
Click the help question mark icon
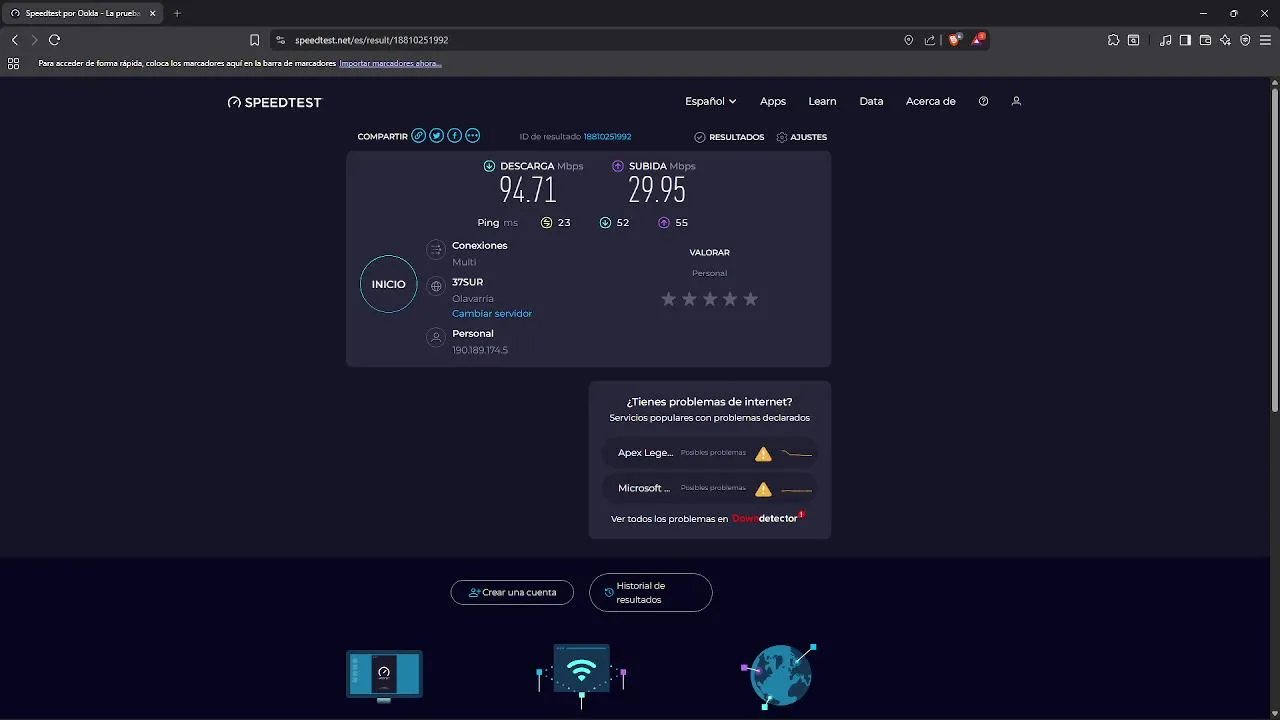tap(983, 101)
